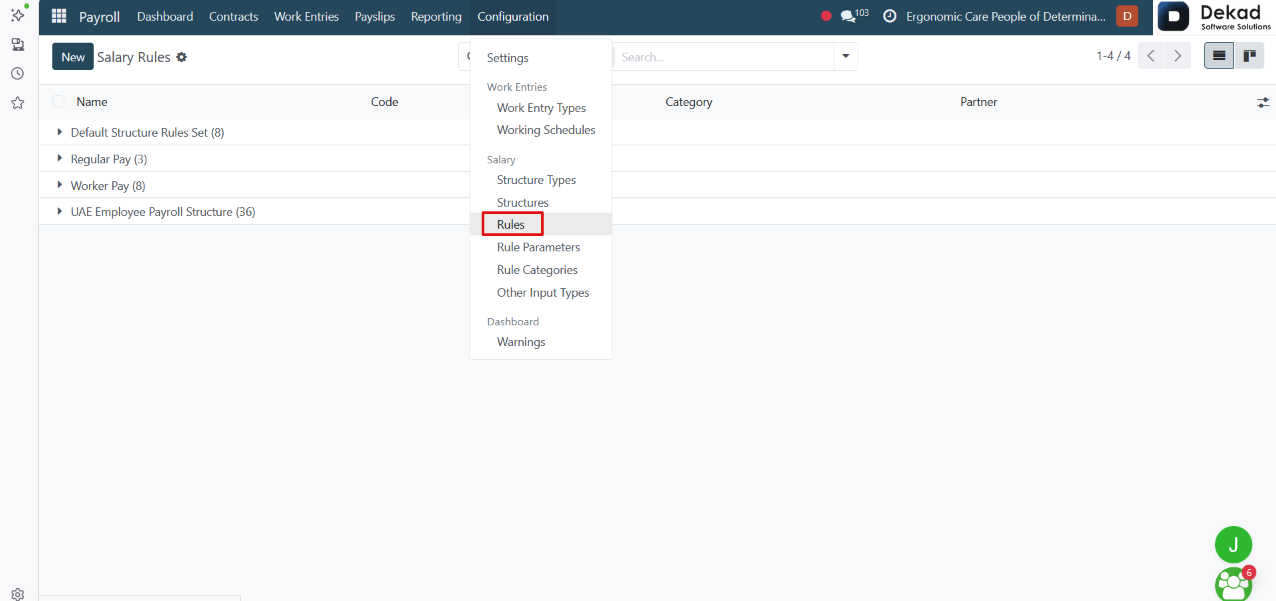Sort by Name column header

tap(92, 102)
